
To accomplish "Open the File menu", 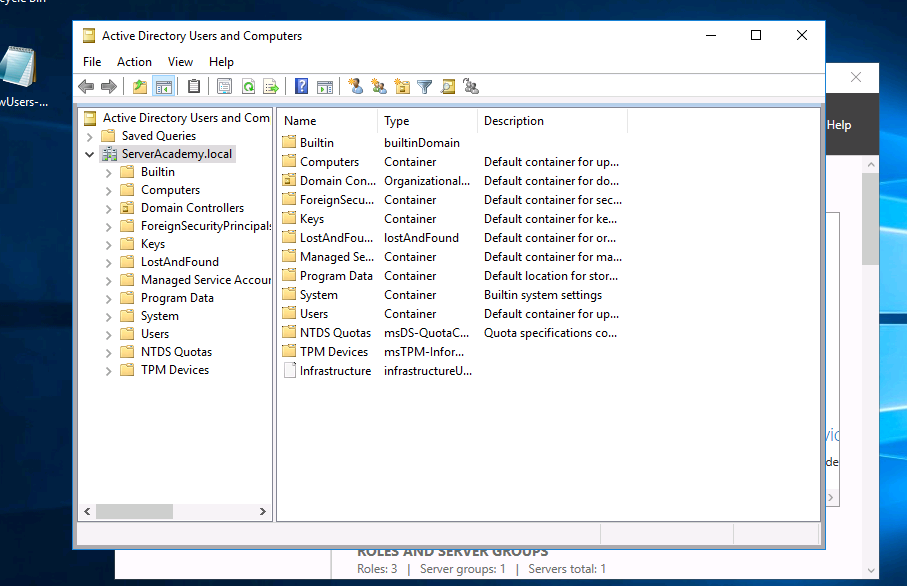I will tap(92, 62).
